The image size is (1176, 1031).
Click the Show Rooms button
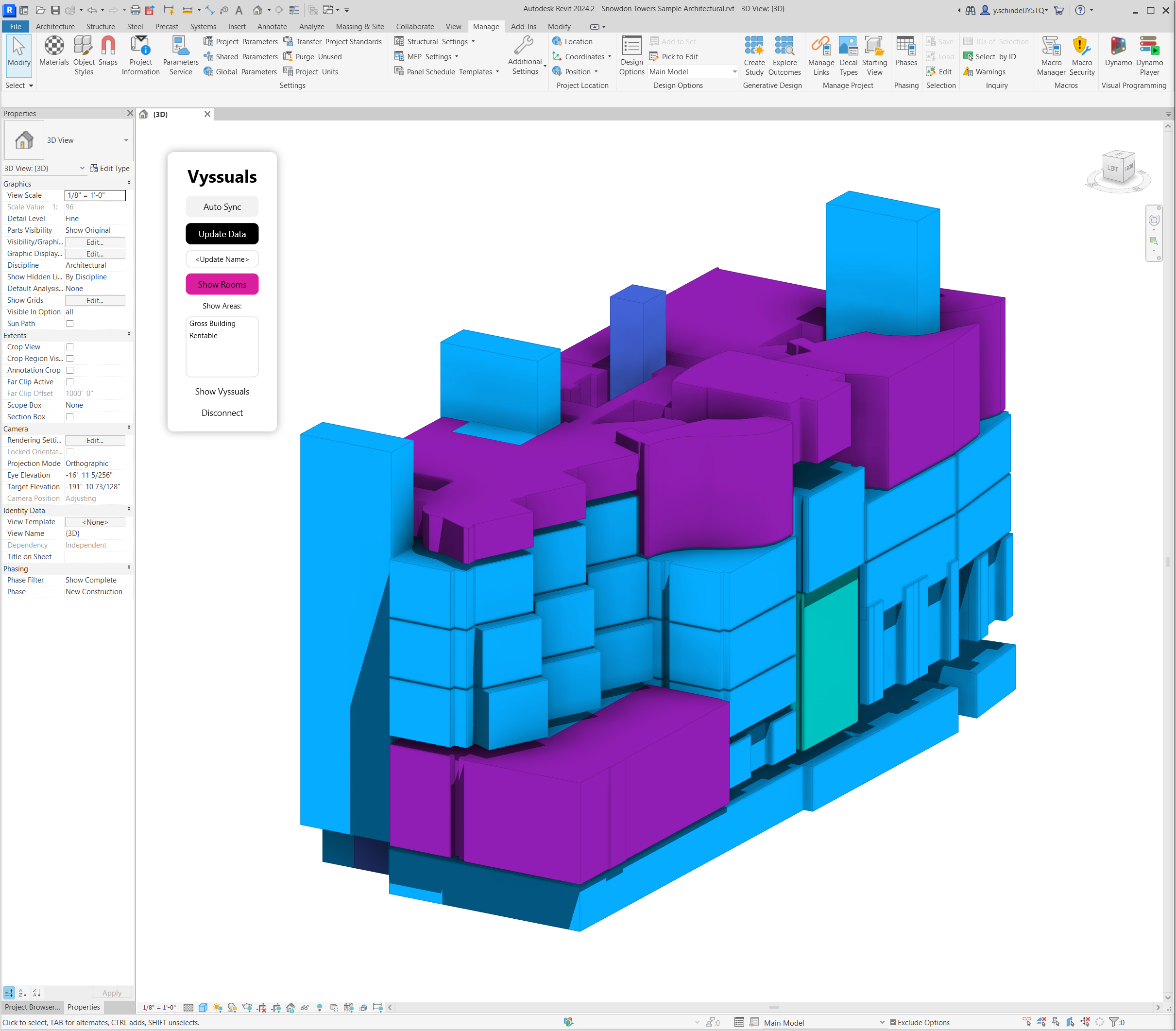(222, 284)
